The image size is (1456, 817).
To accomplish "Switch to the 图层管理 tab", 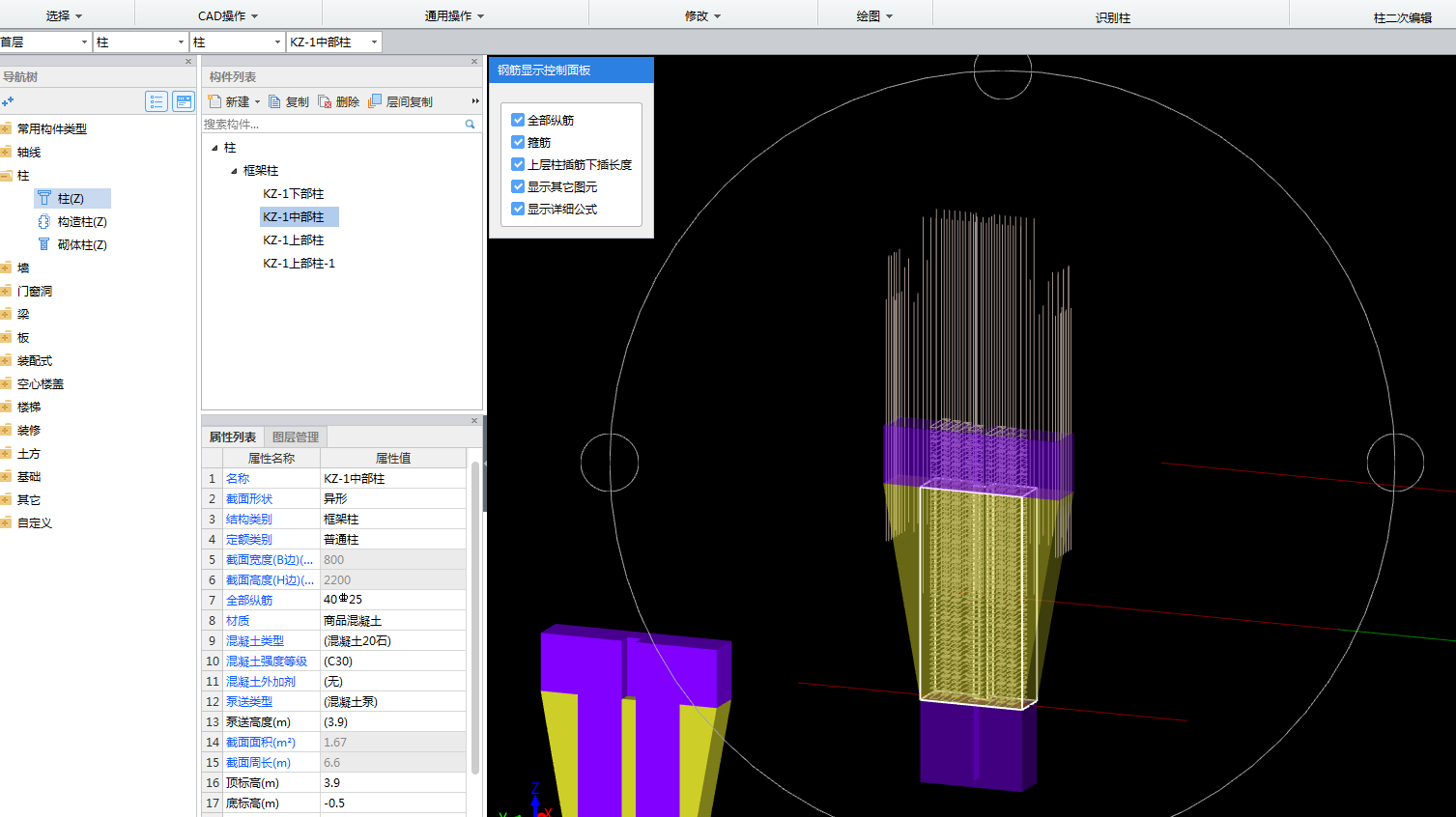I will 296,437.
